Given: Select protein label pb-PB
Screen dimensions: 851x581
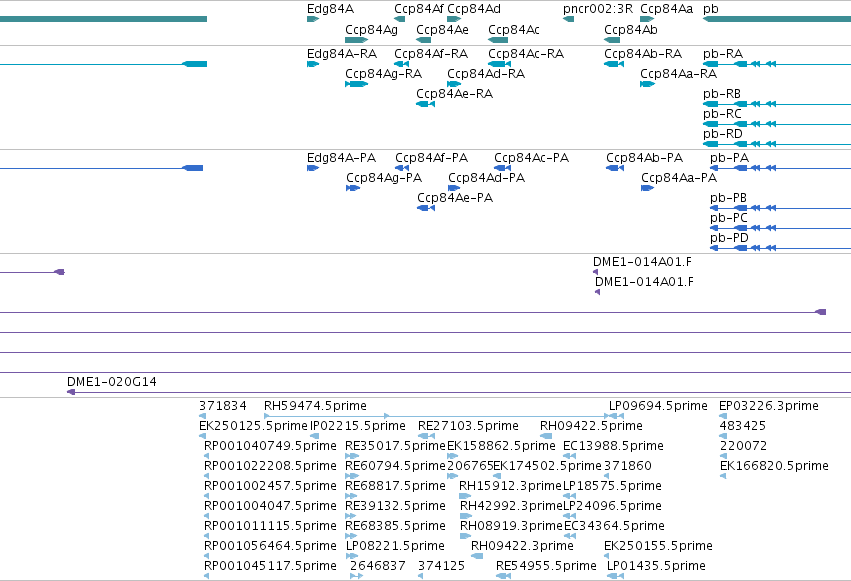Looking at the screenshot, I should click(x=728, y=198).
